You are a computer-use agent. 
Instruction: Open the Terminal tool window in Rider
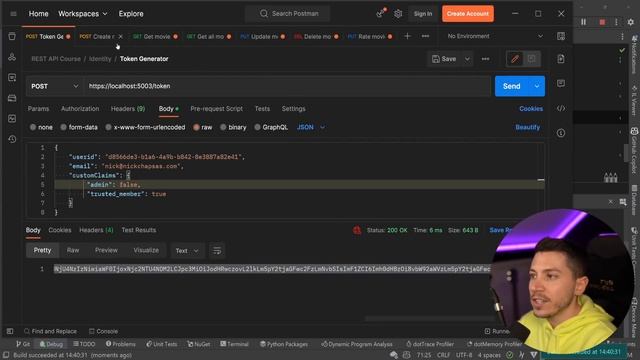point(234,344)
